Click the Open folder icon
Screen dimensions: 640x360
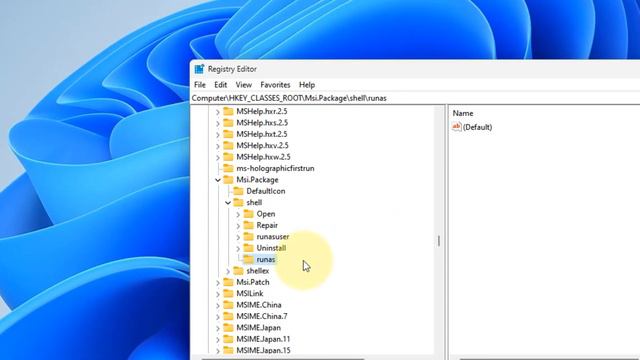tap(249, 214)
